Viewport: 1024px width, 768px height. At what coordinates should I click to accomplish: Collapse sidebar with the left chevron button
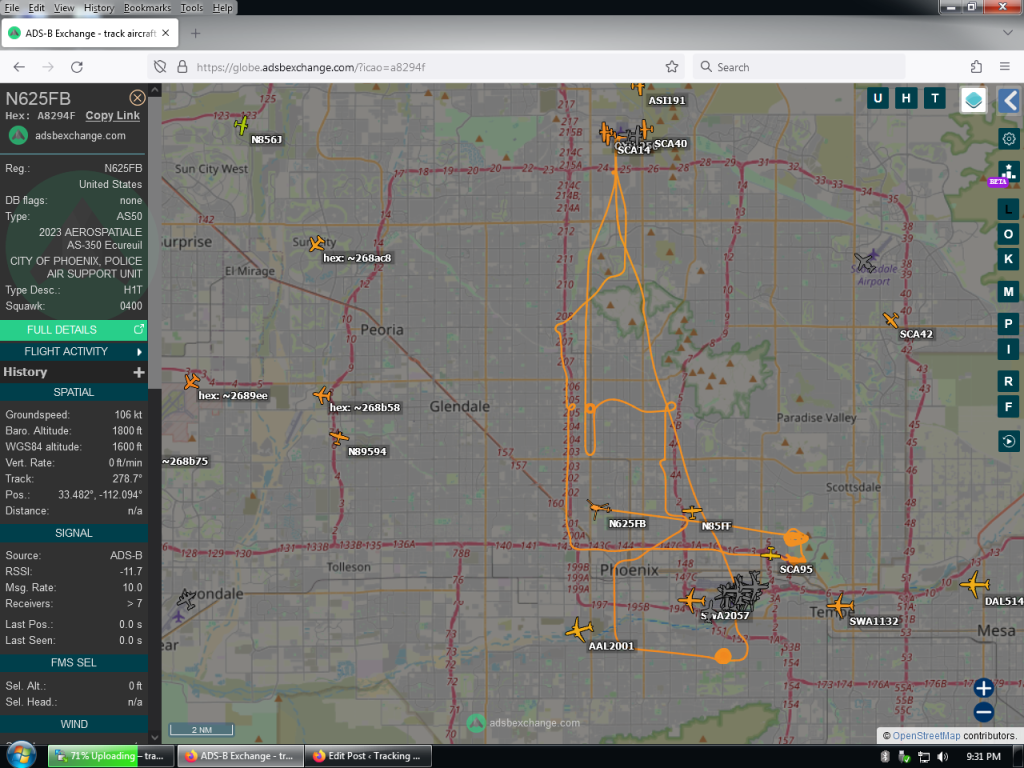click(1010, 101)
